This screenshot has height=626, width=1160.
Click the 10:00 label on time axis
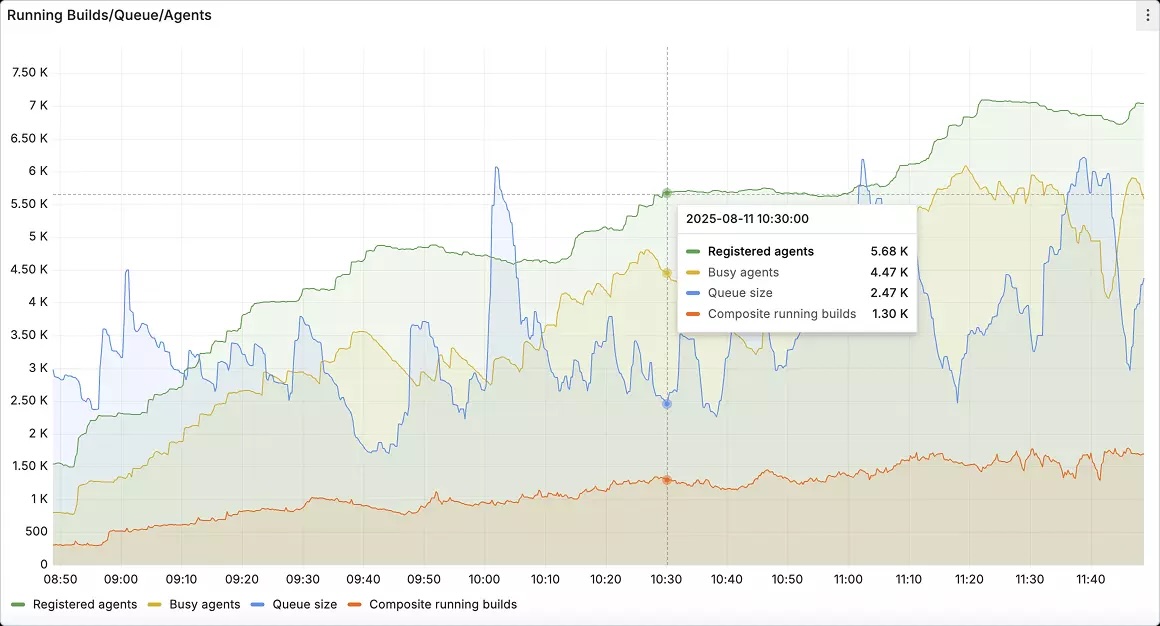484,580
